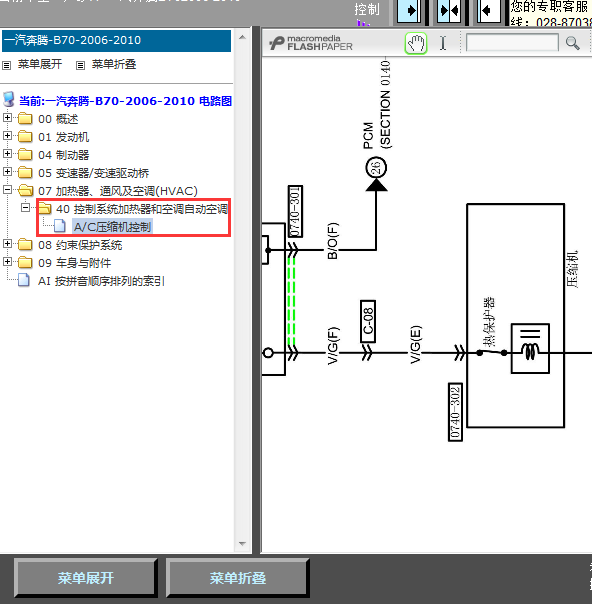The image size is (592, 604).
Task: Click the open folder icon for 40 控制系统
Action: 44,208
